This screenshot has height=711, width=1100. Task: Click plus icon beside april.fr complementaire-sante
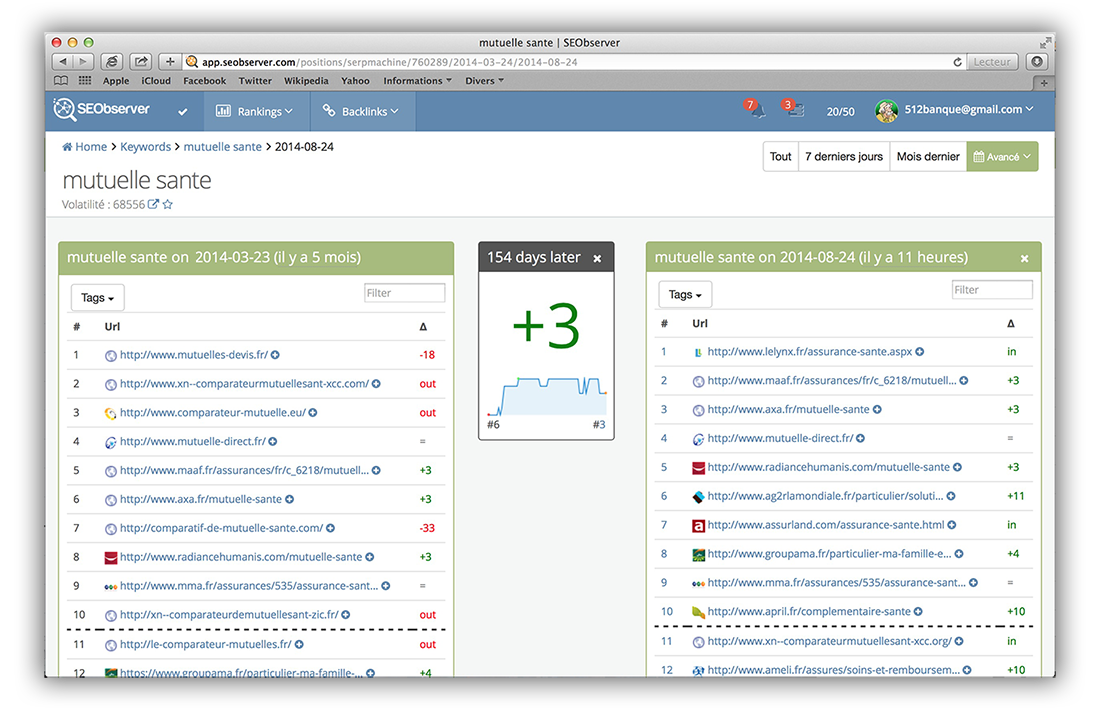(918, 611)
